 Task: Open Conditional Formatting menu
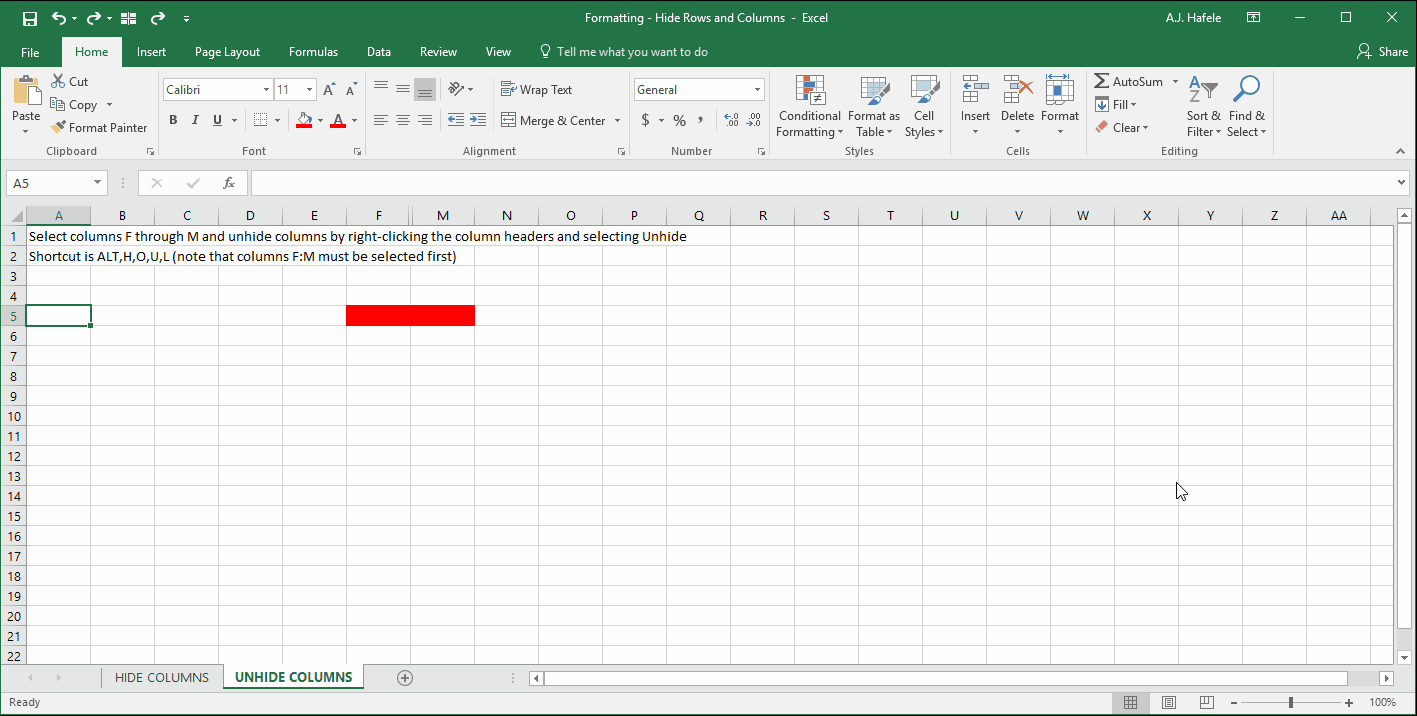point(810,107)
